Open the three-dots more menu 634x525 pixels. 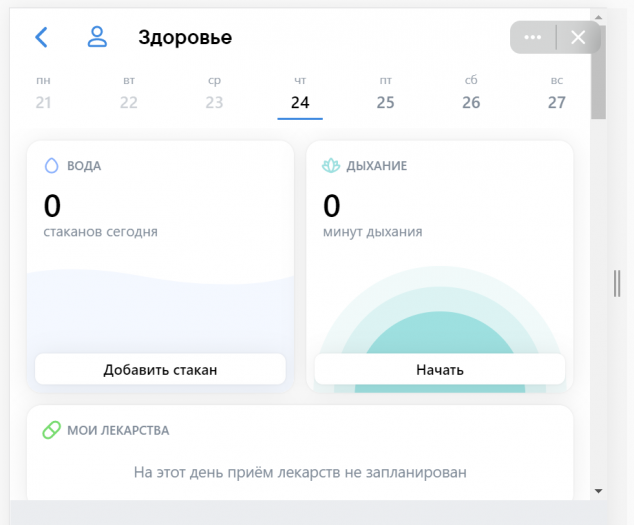(533, 37)
